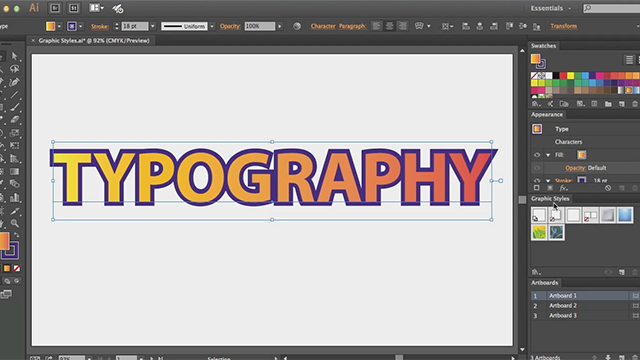
Task: Select the Zoom magnifier tool
Action: coord(15,223)
